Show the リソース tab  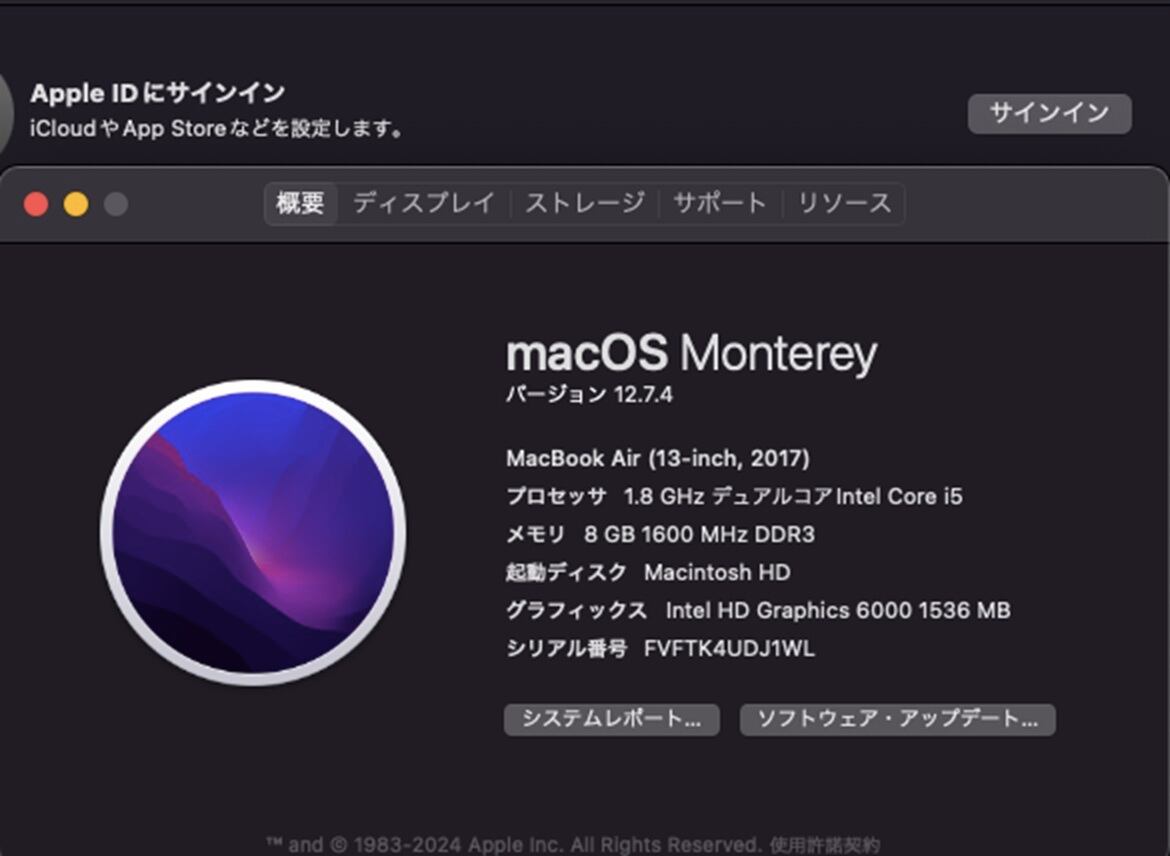click(x=845, y=203)
